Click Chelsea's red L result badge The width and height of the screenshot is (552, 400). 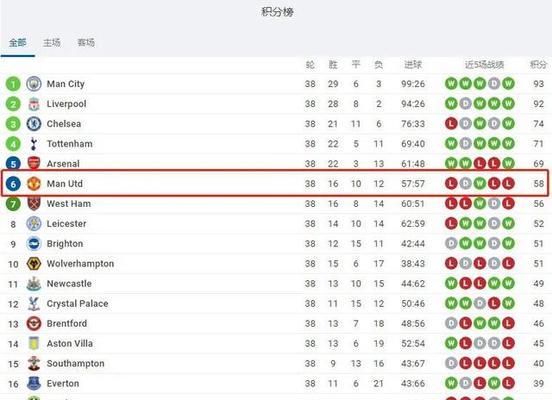pos(451,124)
